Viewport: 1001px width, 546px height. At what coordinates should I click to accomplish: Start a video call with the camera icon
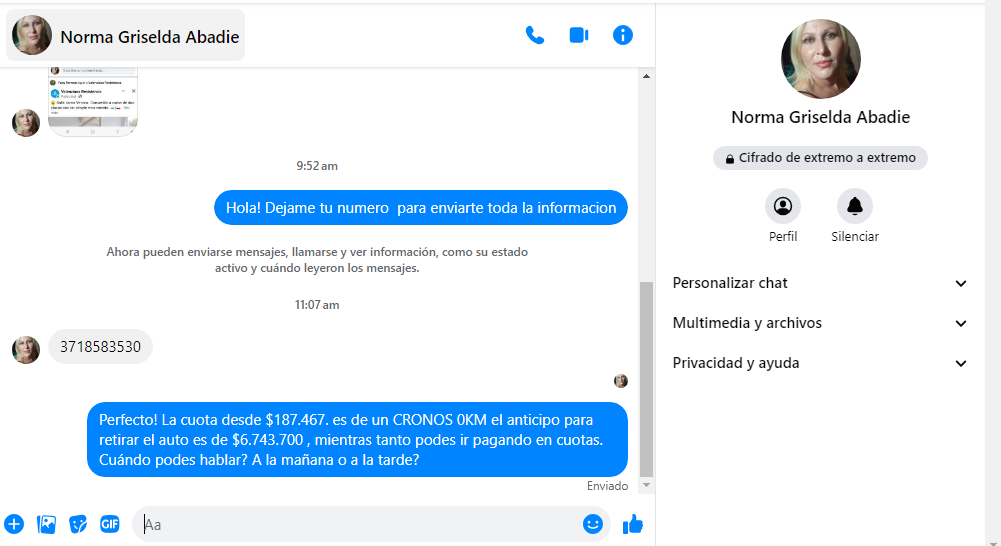(x=578, y=35)
